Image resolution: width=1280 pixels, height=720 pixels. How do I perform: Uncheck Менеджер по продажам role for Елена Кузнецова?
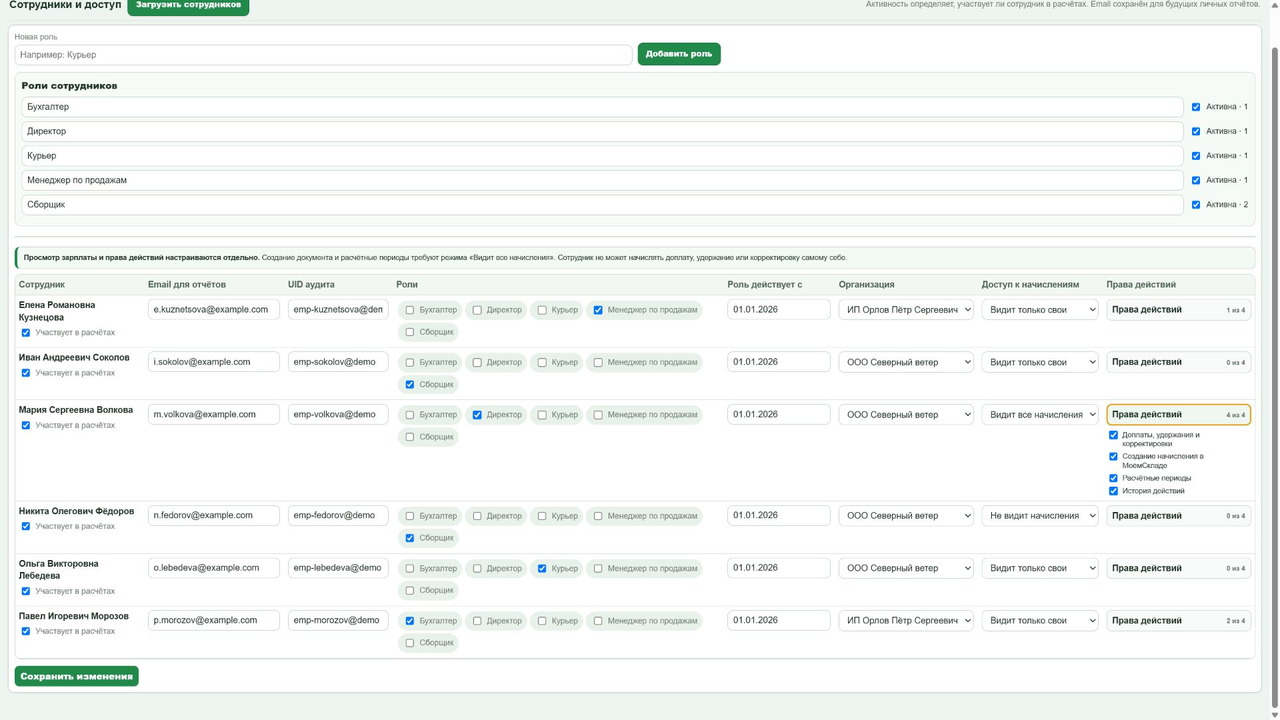pyautogui.click(x=598, y=310)
